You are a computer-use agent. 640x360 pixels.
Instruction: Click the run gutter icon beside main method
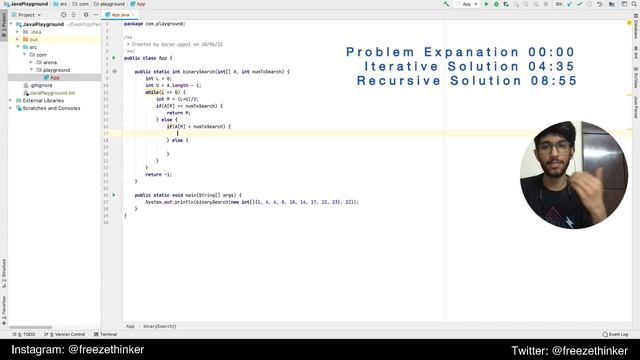click(x=114, y=195)
